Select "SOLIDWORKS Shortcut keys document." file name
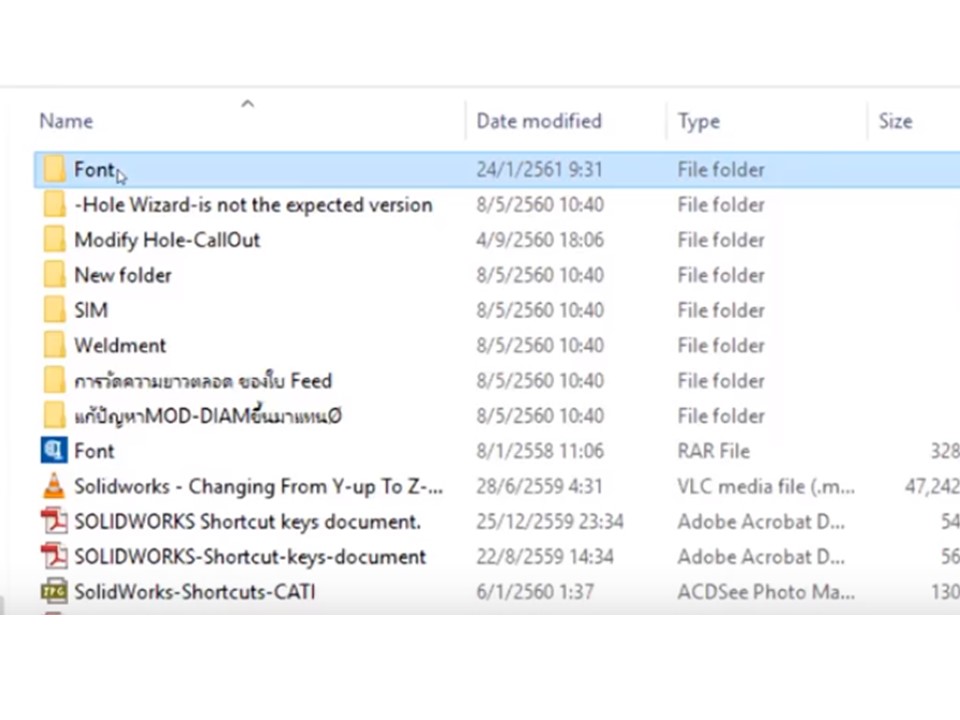The height and width of the screenshot is (720, 960). [x=247, y=522]
